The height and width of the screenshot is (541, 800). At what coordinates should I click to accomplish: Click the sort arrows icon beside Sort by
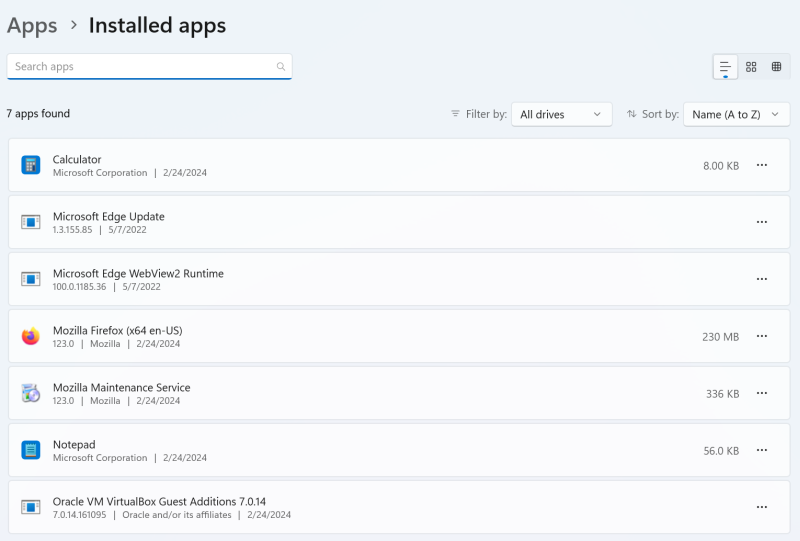(632, 114)
